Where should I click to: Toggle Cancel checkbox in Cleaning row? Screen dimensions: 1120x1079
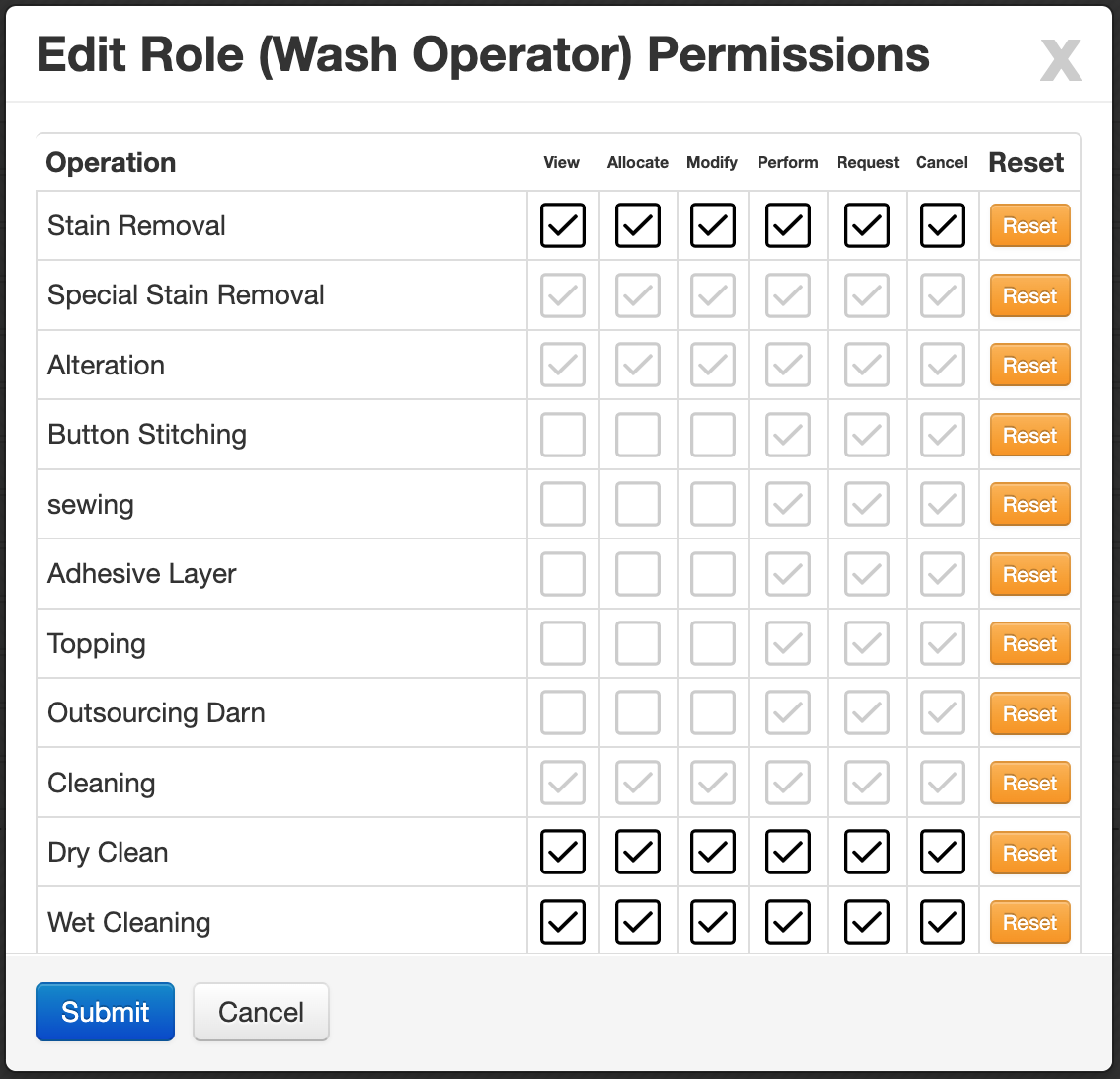tap(942, 783)
